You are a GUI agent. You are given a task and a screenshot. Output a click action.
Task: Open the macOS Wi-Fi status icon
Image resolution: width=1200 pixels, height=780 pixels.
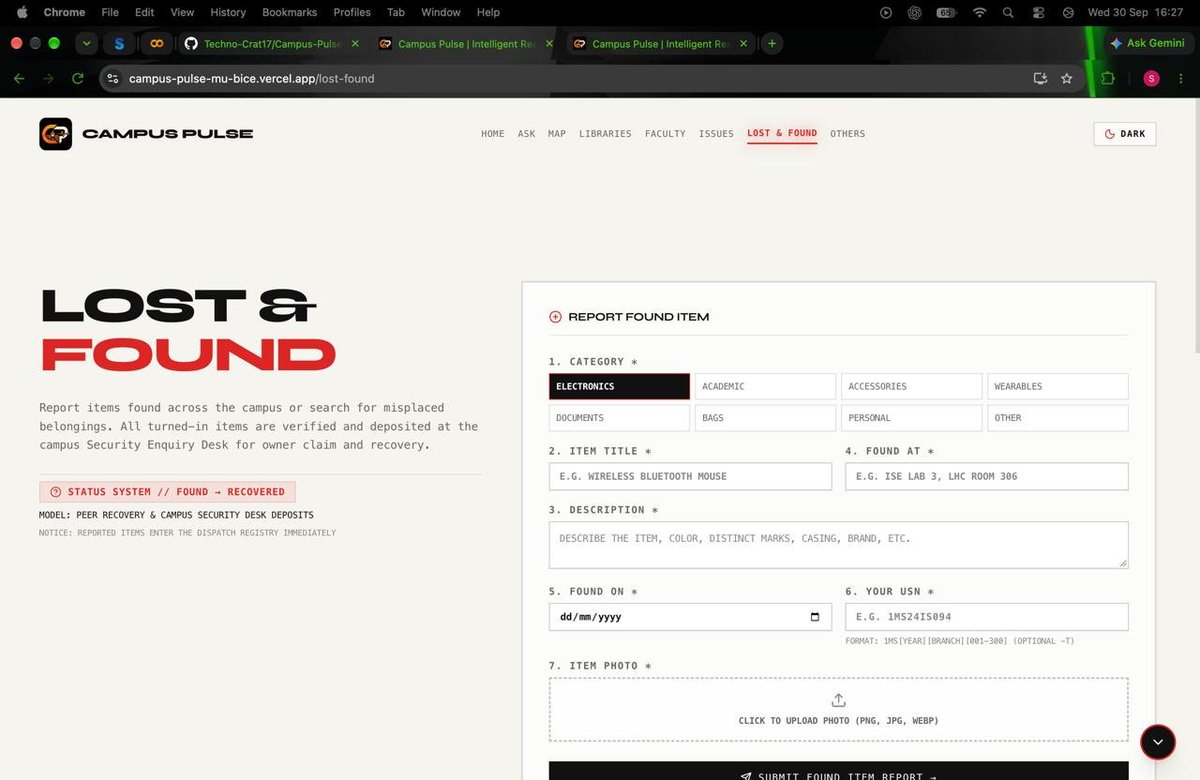coord(979,12)
